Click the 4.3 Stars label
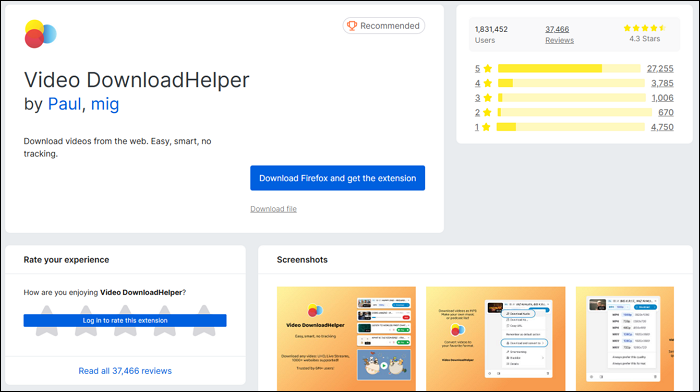This screenshot has width=700, height=392. click(645, 39)
